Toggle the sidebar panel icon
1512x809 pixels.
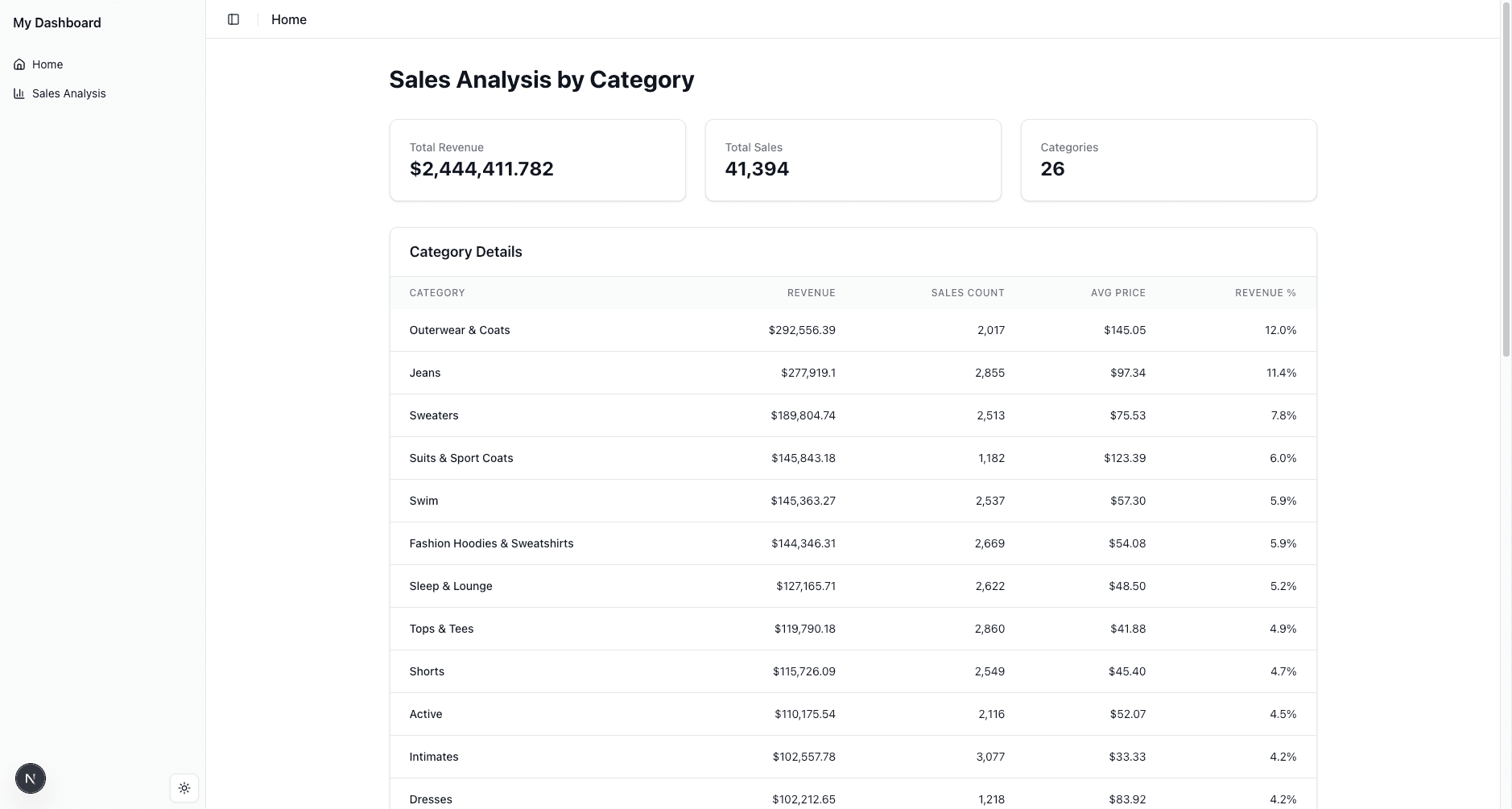coord(233,19)
